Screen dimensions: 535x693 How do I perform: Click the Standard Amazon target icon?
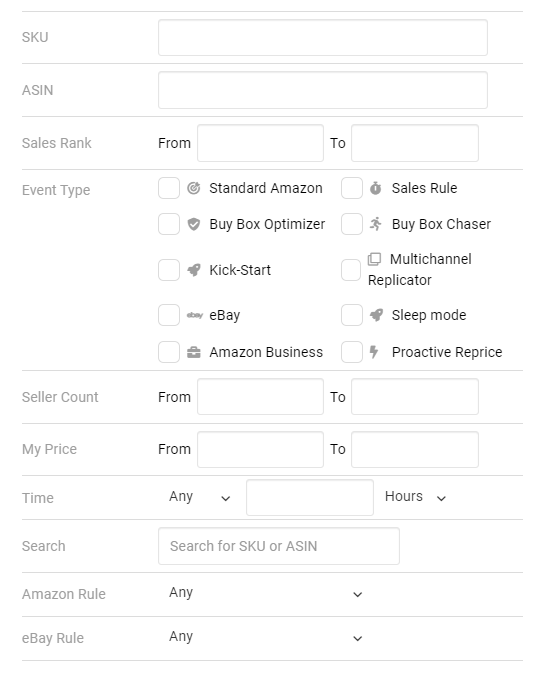(194, 188)
